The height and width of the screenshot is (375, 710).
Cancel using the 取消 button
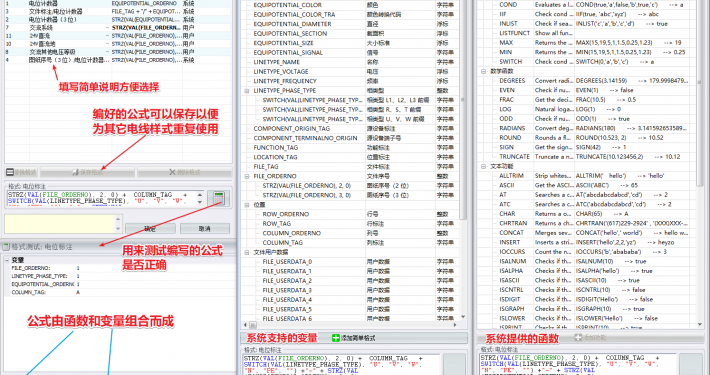click(205, 229)
